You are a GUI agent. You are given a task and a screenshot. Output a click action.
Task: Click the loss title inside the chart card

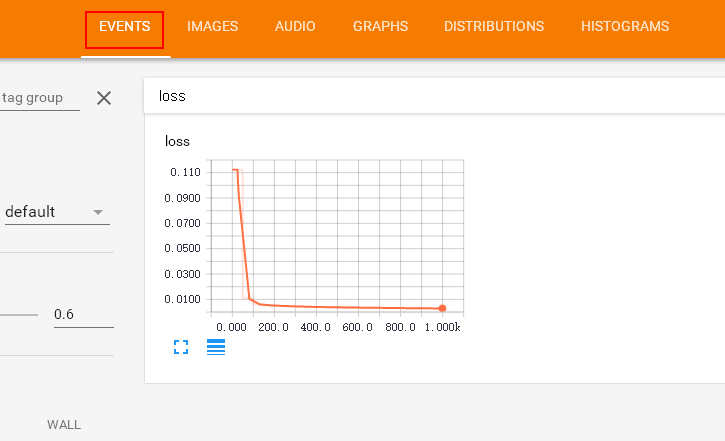[x=177, y=141]
